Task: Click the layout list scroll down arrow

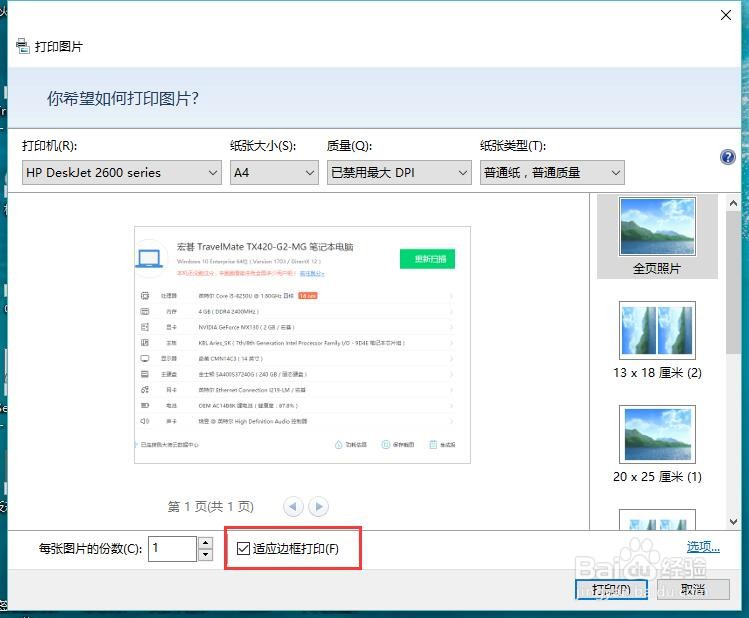Action: pyautogui.click(x=733, y=522)
